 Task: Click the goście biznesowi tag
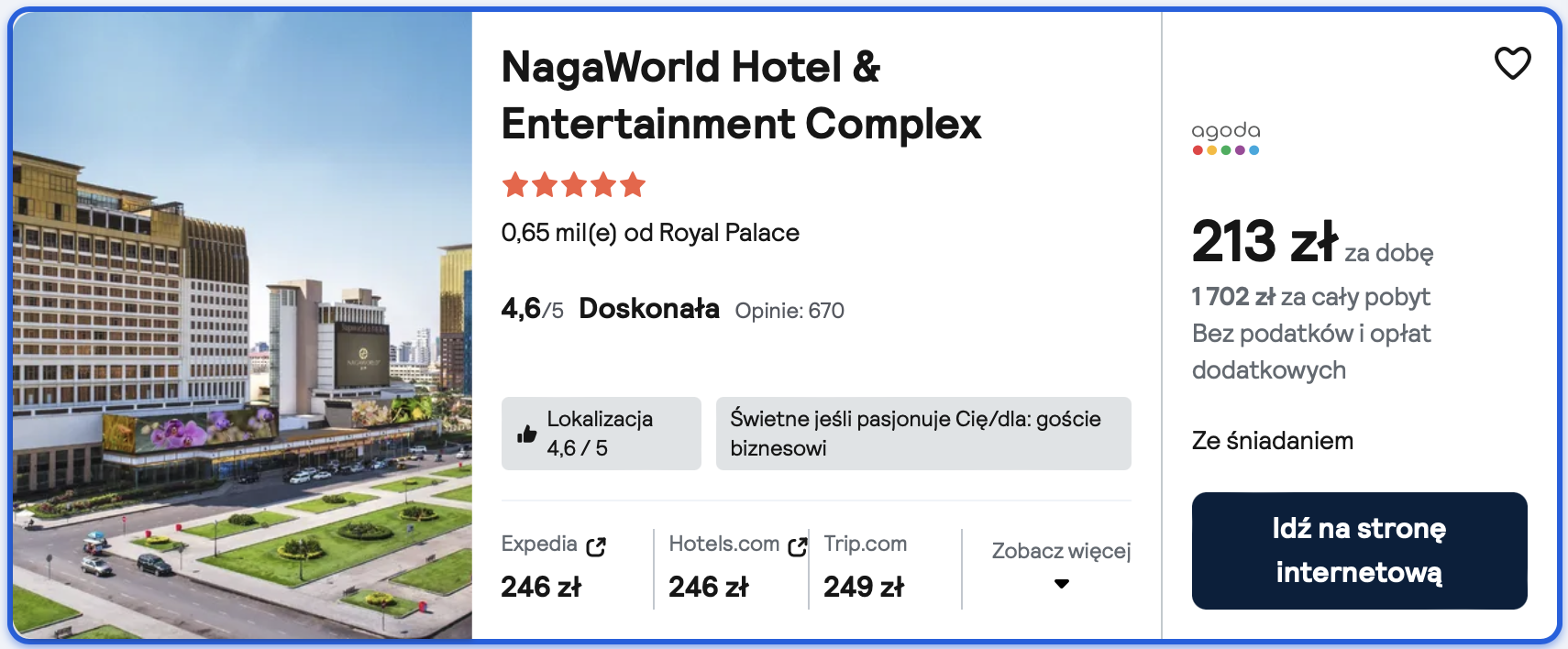(x=922, y=434)
